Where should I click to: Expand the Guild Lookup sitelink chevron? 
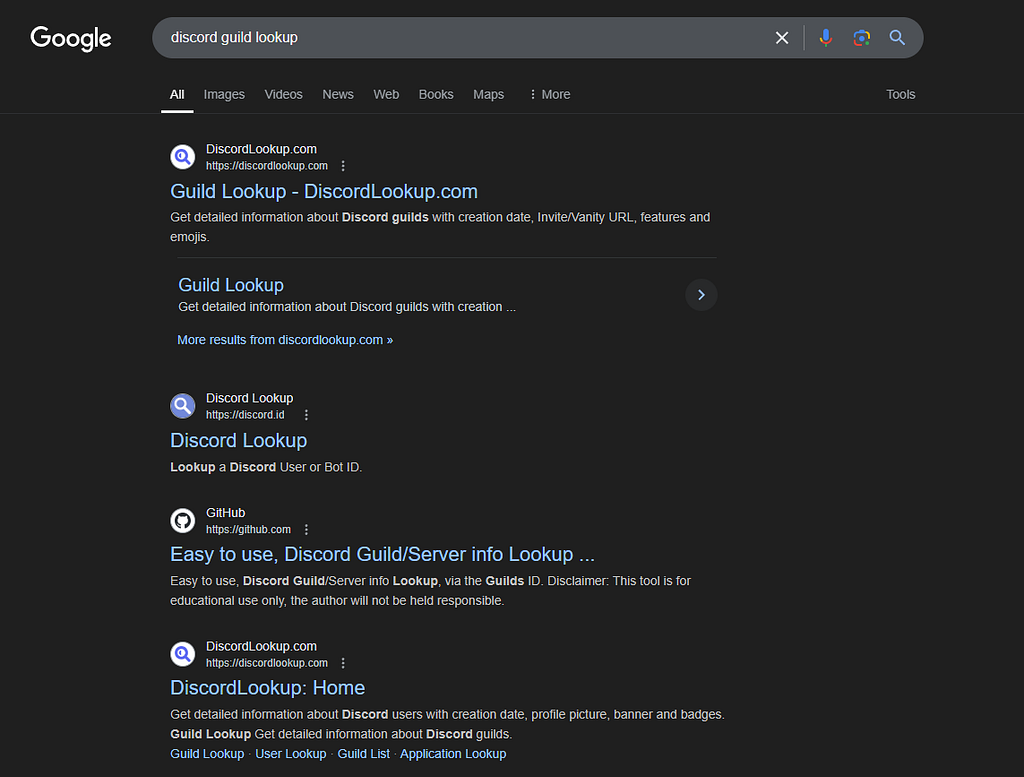coord(701,295)
